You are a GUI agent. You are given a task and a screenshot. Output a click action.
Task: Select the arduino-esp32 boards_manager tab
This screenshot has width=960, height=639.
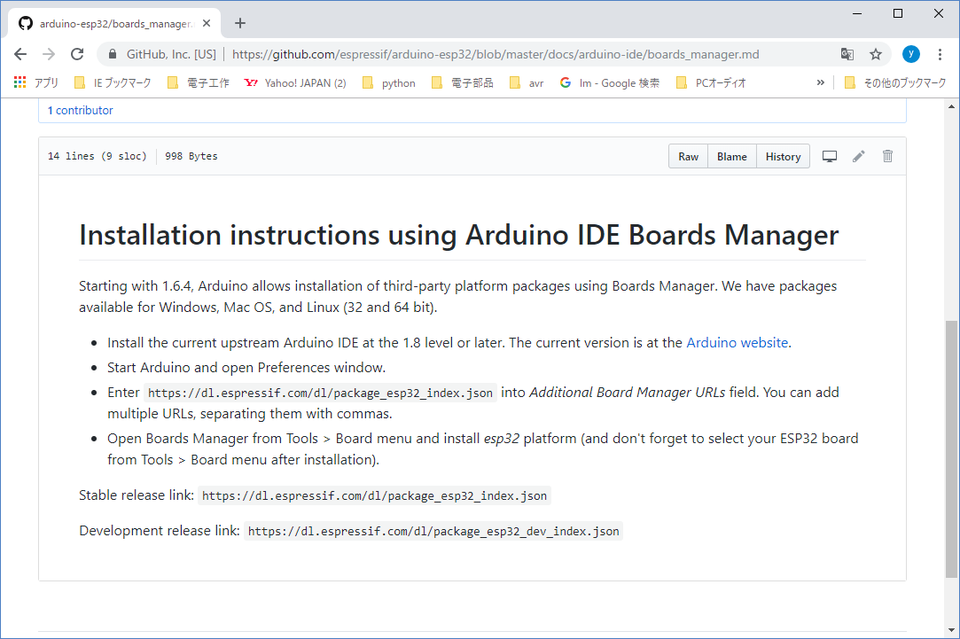pyautogui.click(x=108, y=23)
